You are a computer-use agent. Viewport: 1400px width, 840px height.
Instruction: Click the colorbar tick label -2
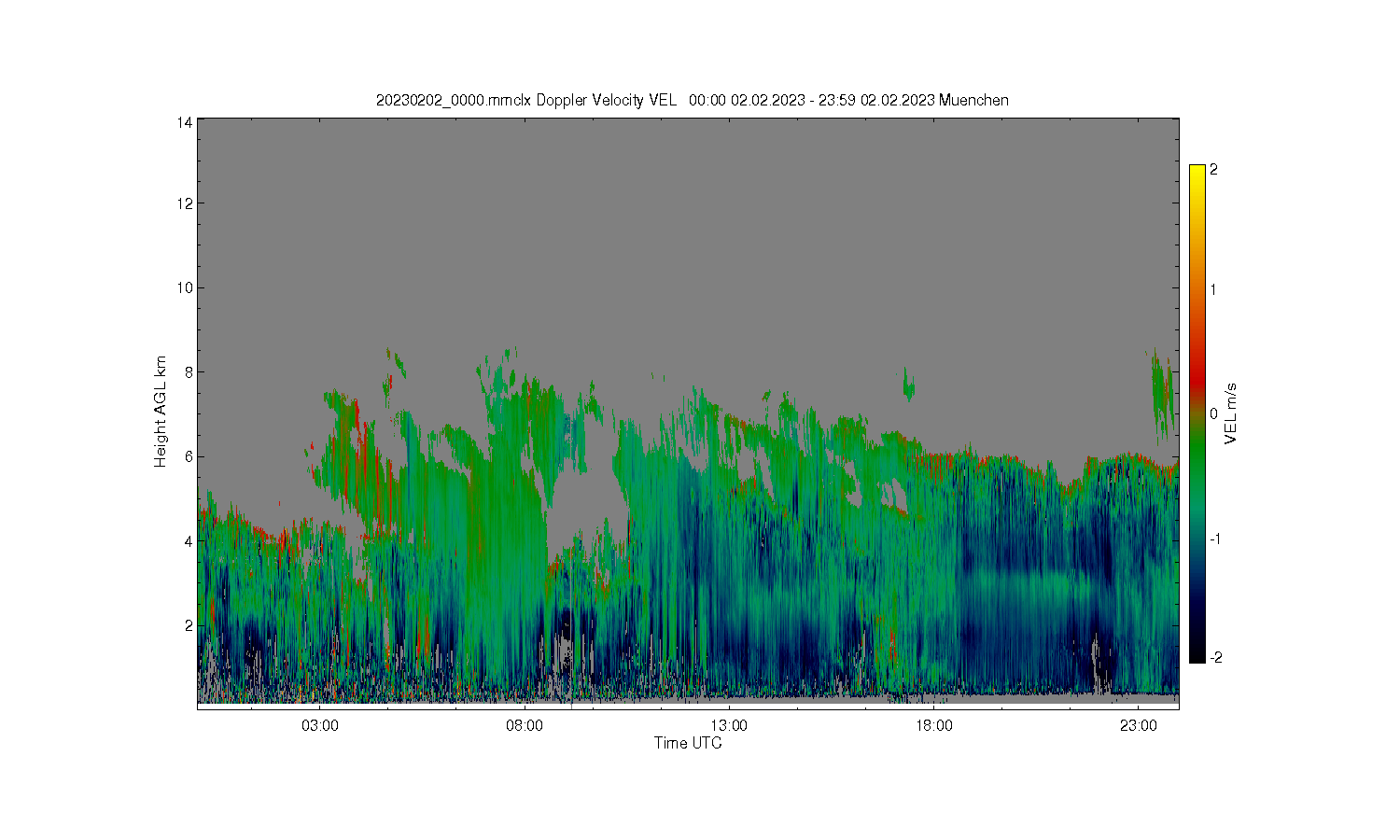click(x=1214, y=658)
